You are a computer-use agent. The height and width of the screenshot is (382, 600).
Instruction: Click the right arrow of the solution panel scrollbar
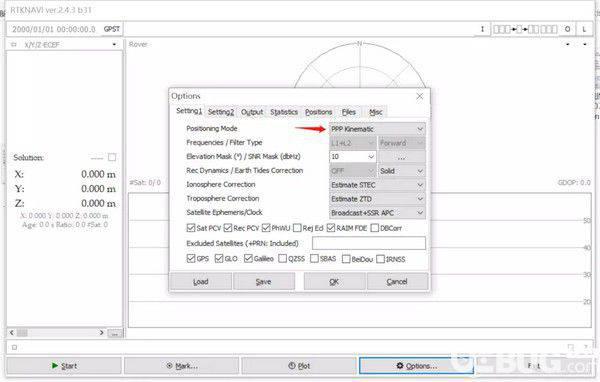pos(102,333)
